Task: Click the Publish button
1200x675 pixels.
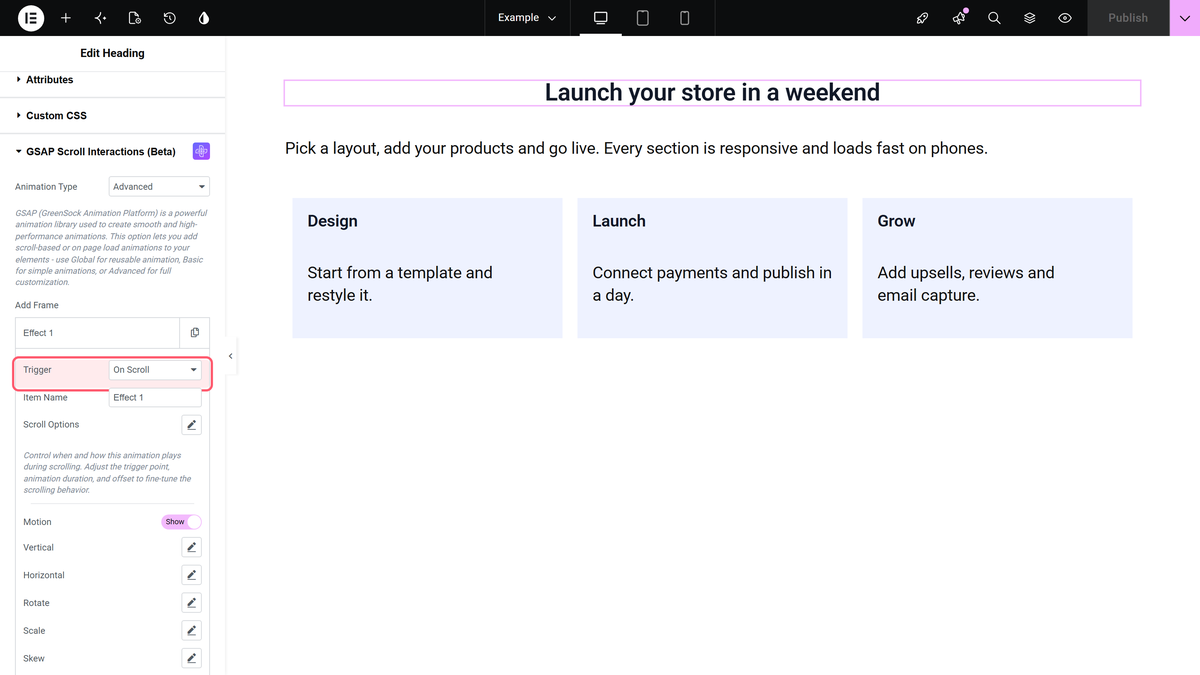Action: 1128,18
